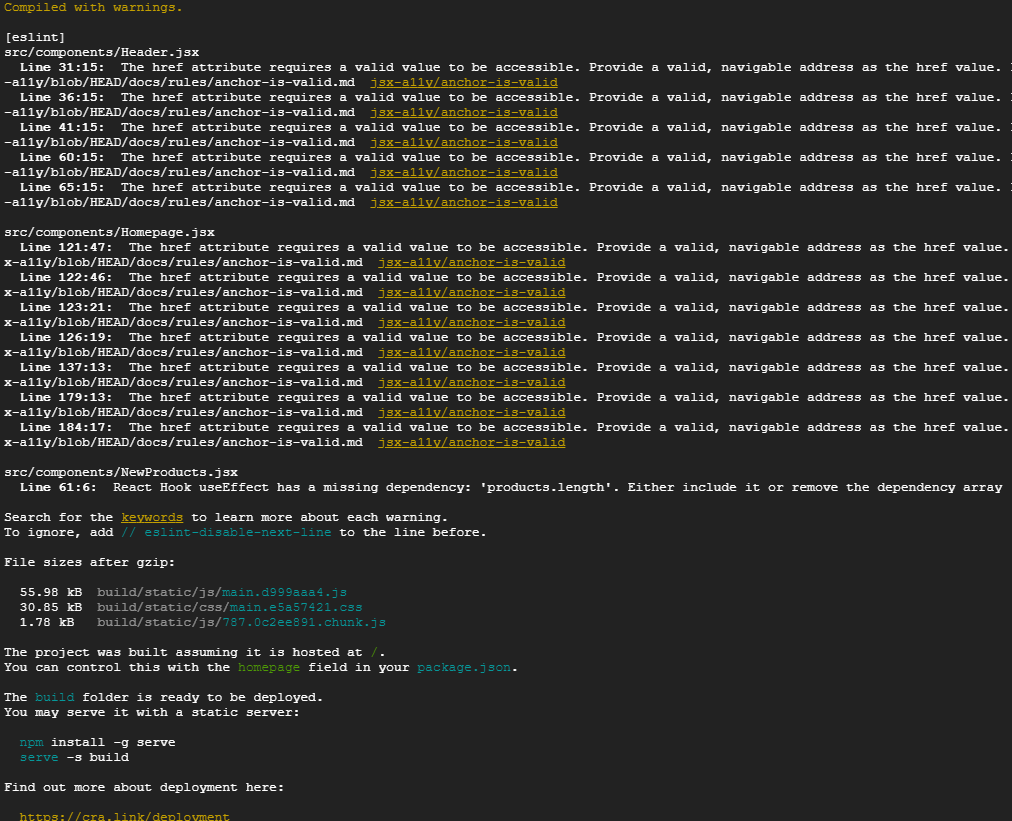This screenshot has width=1012, height=821.
Task: Open anchor-is-valid link for Homepage Line 179:13
Action: pyautogui.click(x=472, y=412)
